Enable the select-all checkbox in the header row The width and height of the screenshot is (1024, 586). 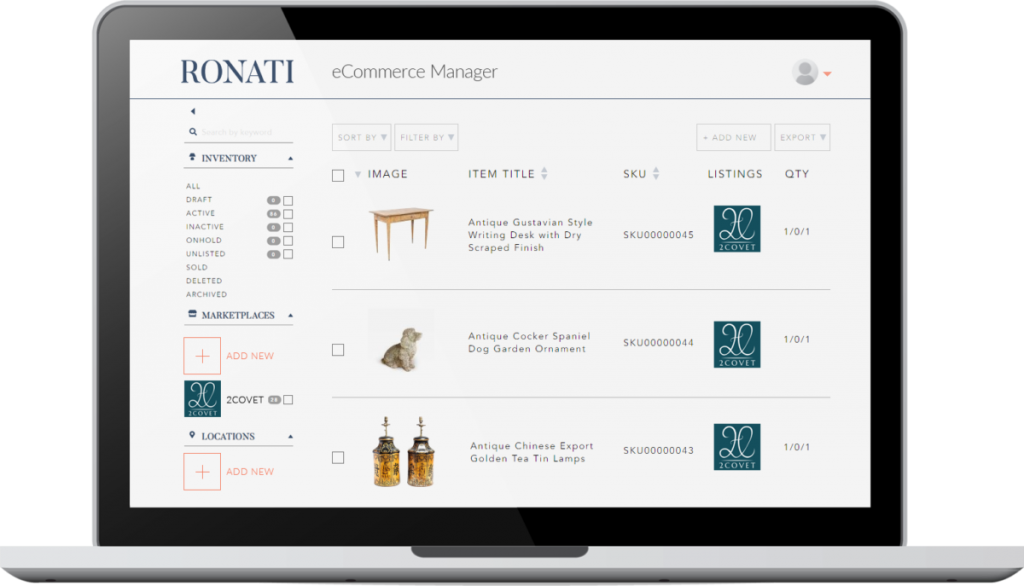[340, 173]
